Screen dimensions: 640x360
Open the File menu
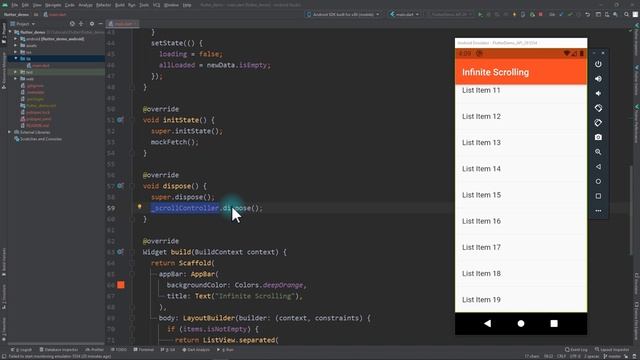(x=15, y=5)
